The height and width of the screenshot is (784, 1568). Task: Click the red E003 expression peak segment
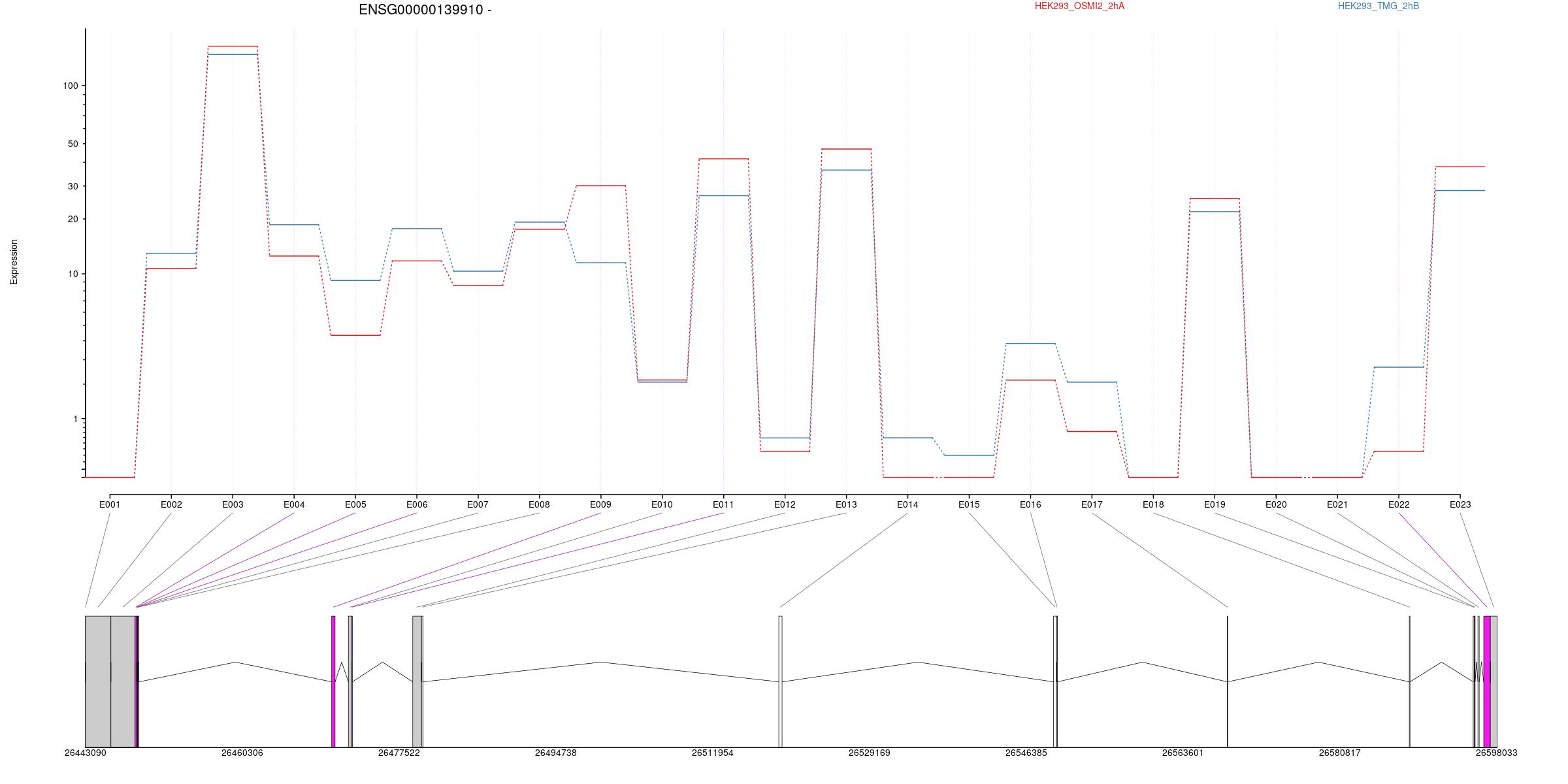tap(233, 46)
